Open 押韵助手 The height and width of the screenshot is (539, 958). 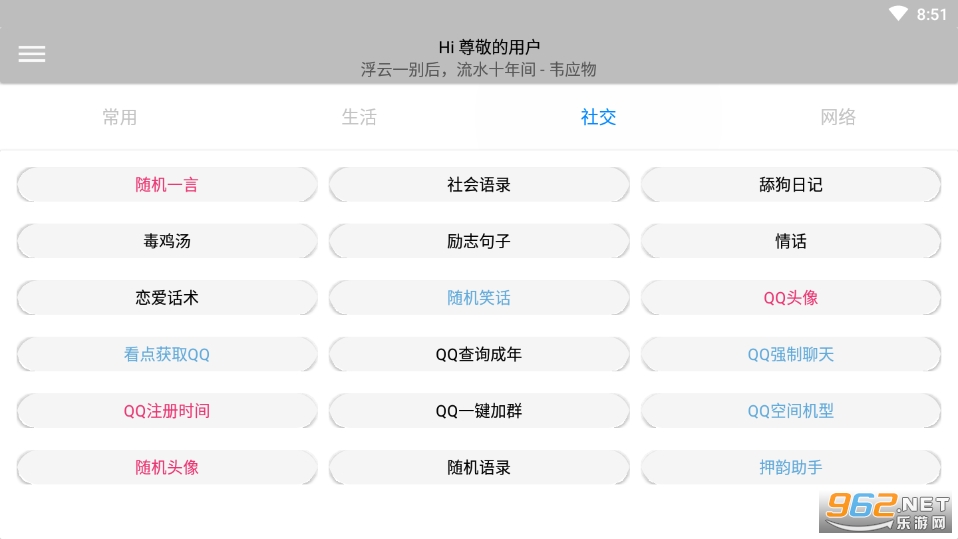(791, 467)
